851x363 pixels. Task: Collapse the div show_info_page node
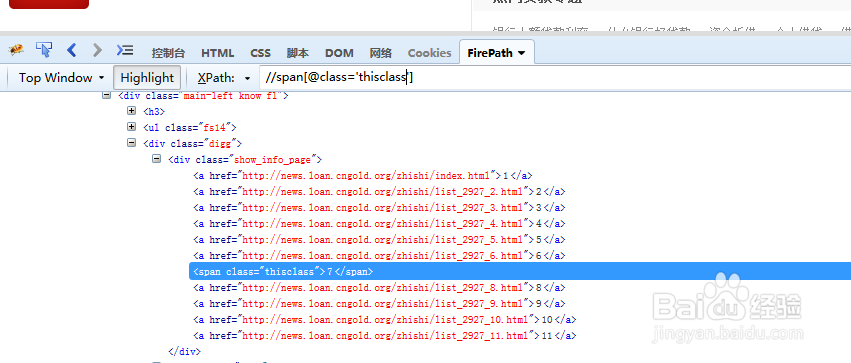[x=157, y=159]
